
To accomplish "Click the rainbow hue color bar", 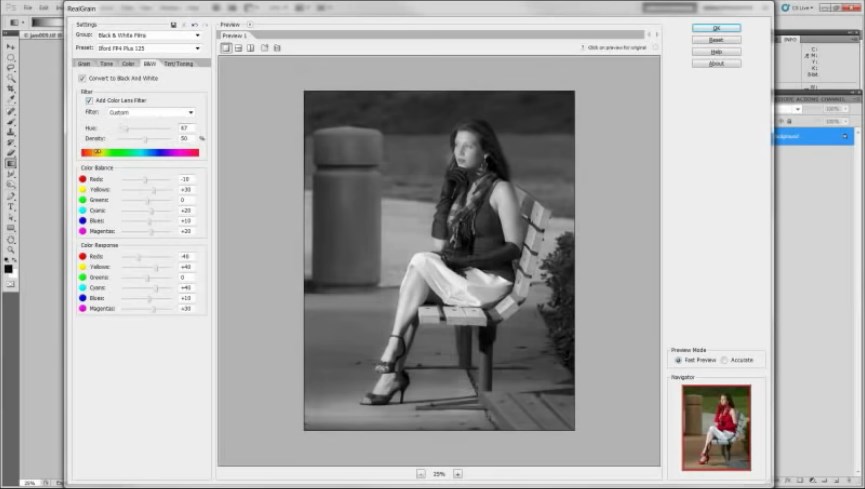I will tap(140, 153).
